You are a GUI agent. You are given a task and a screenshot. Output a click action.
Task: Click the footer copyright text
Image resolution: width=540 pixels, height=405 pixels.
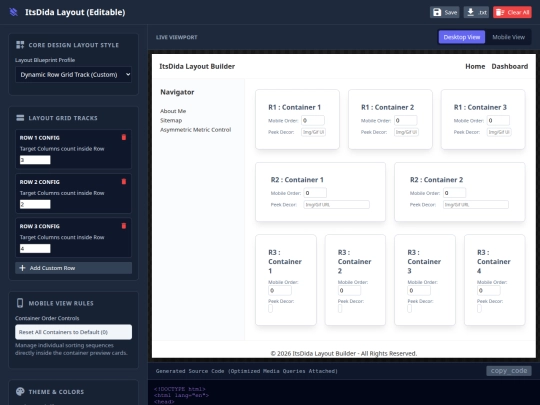(344, 353)
